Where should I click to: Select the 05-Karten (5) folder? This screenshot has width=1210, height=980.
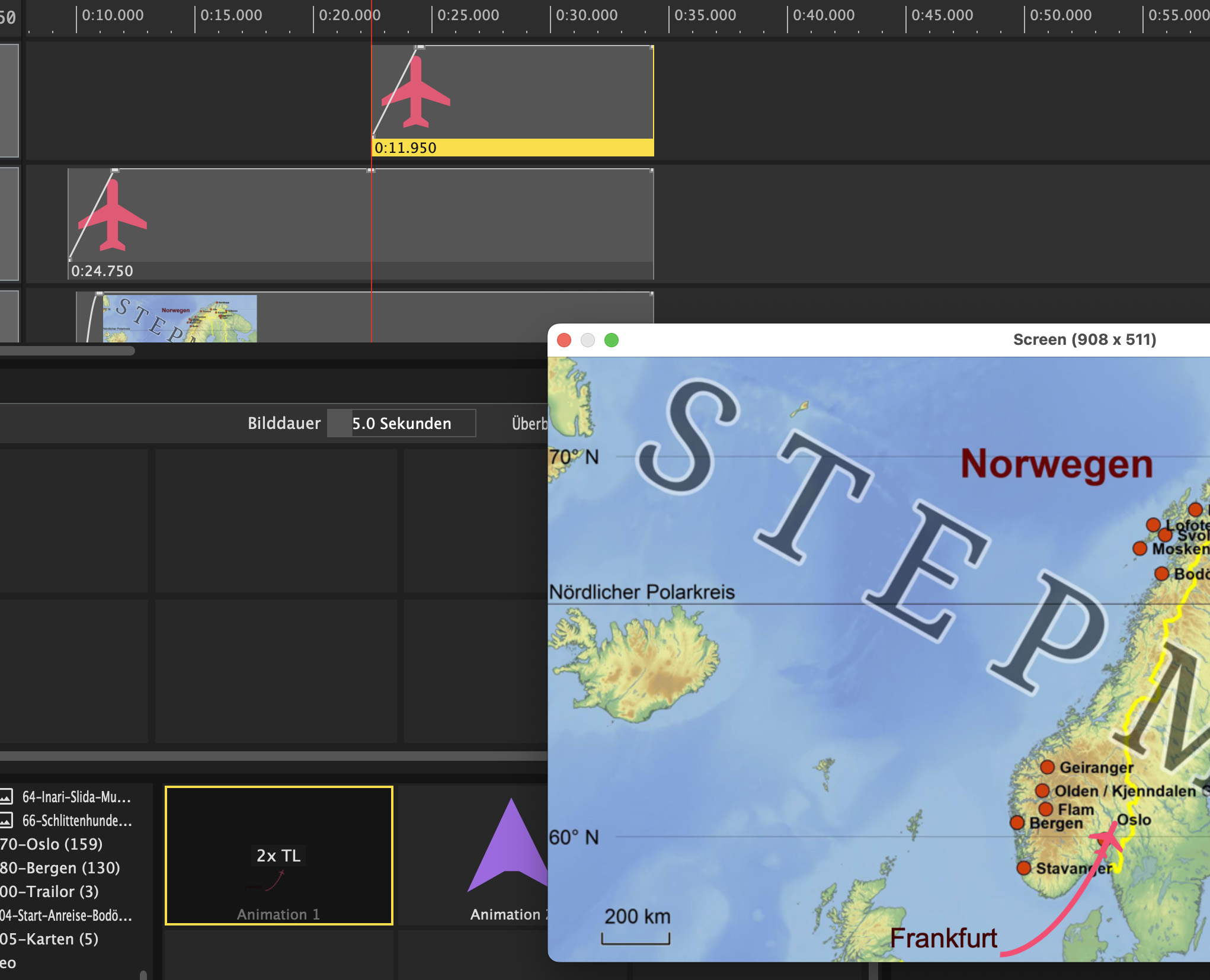[50, 939]
